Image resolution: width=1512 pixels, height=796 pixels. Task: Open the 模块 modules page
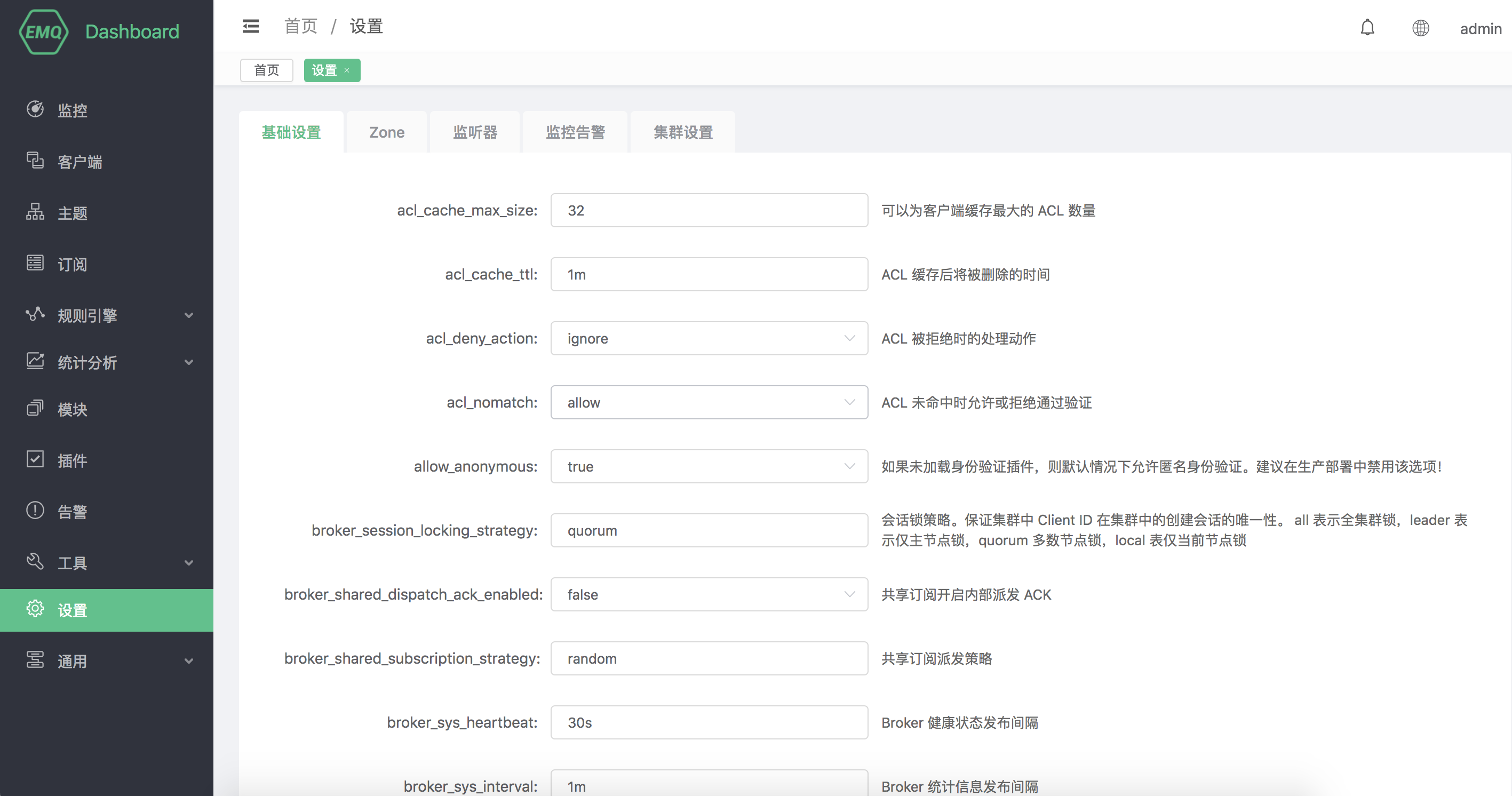[x=72, y=409]
